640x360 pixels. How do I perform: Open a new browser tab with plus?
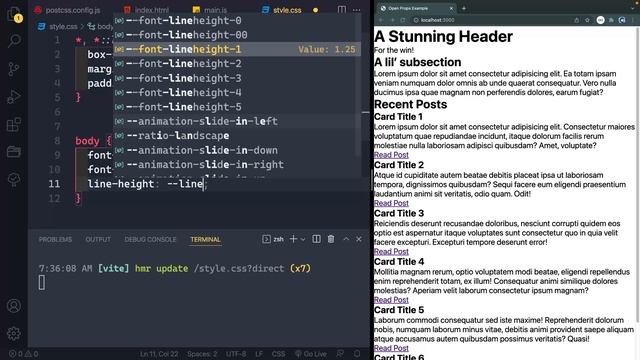464,8
